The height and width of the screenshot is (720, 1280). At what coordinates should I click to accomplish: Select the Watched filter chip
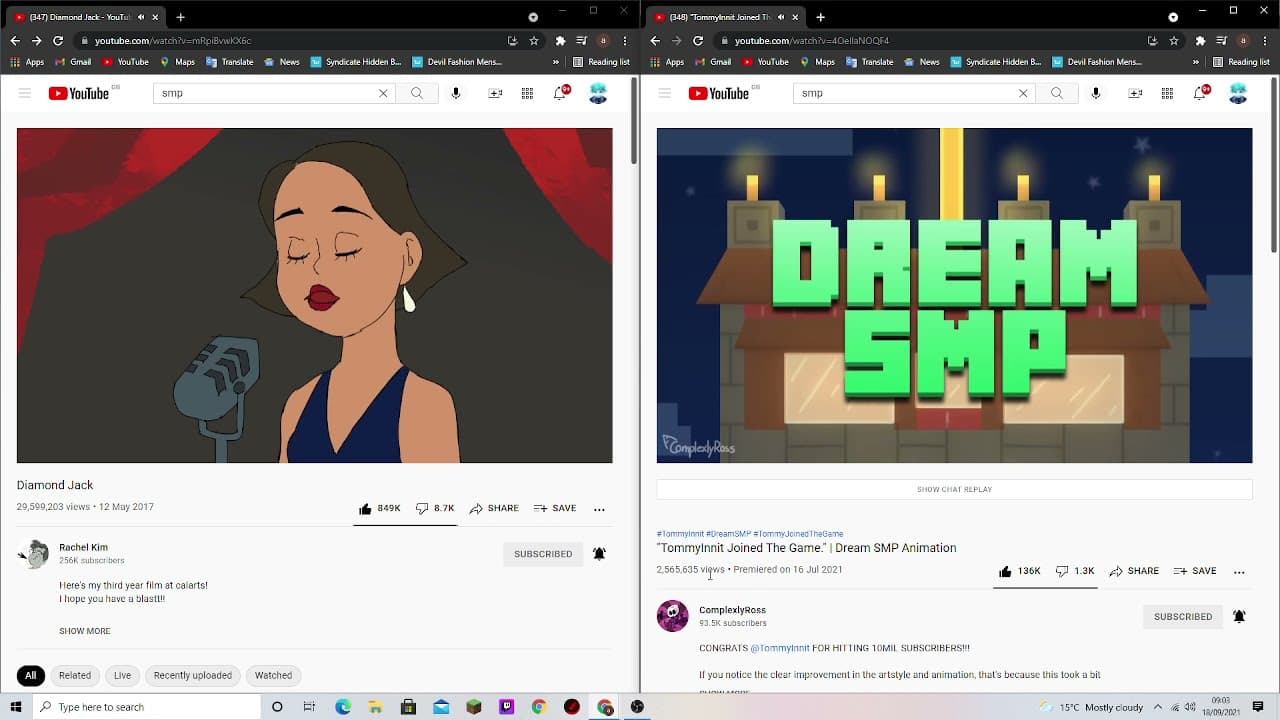(273, 675)
